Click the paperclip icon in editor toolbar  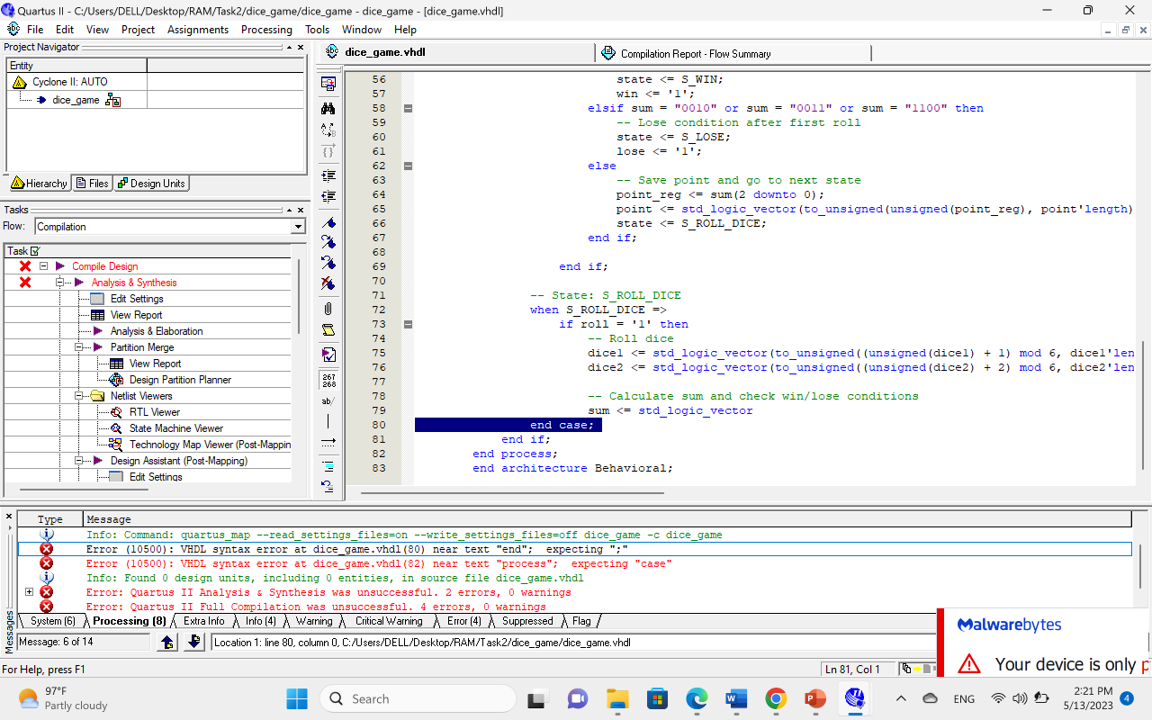(328, 309)
